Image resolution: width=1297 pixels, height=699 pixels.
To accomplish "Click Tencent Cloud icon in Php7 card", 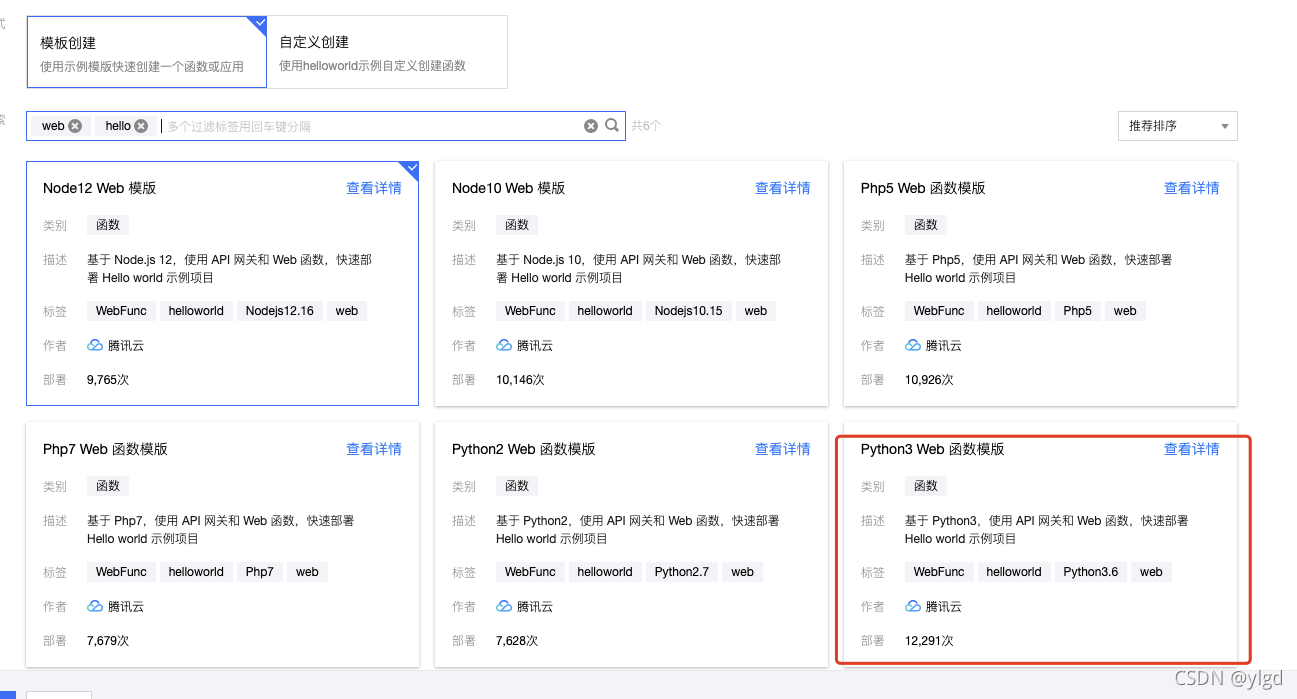I will [95, 606].
